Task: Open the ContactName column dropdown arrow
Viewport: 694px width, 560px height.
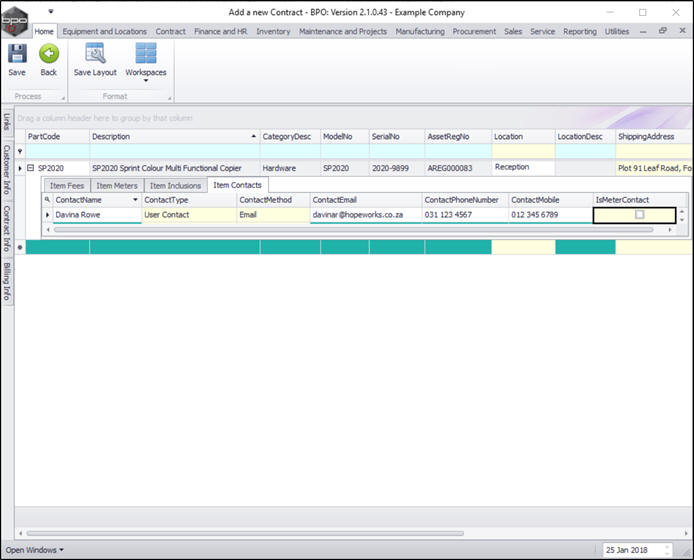Action: [135, 200]
